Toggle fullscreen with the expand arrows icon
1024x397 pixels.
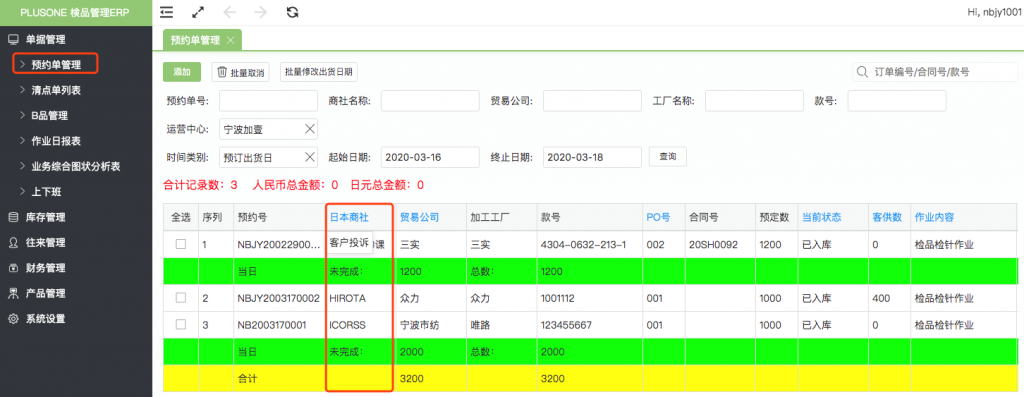(198, 12)
